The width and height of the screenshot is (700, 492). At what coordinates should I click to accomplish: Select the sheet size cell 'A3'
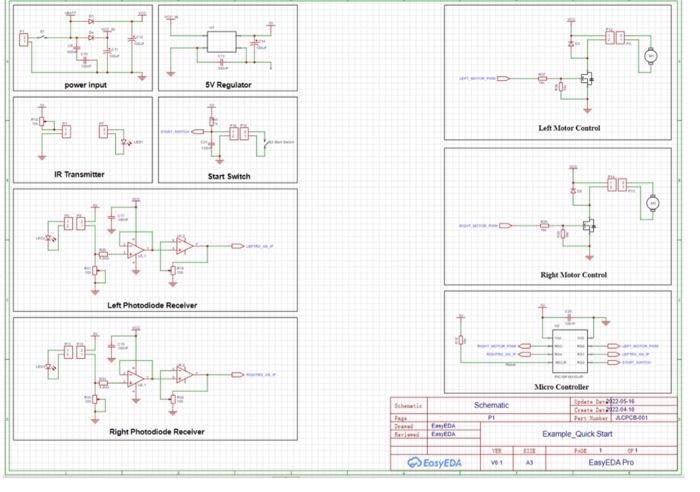[x=529, y=463]
